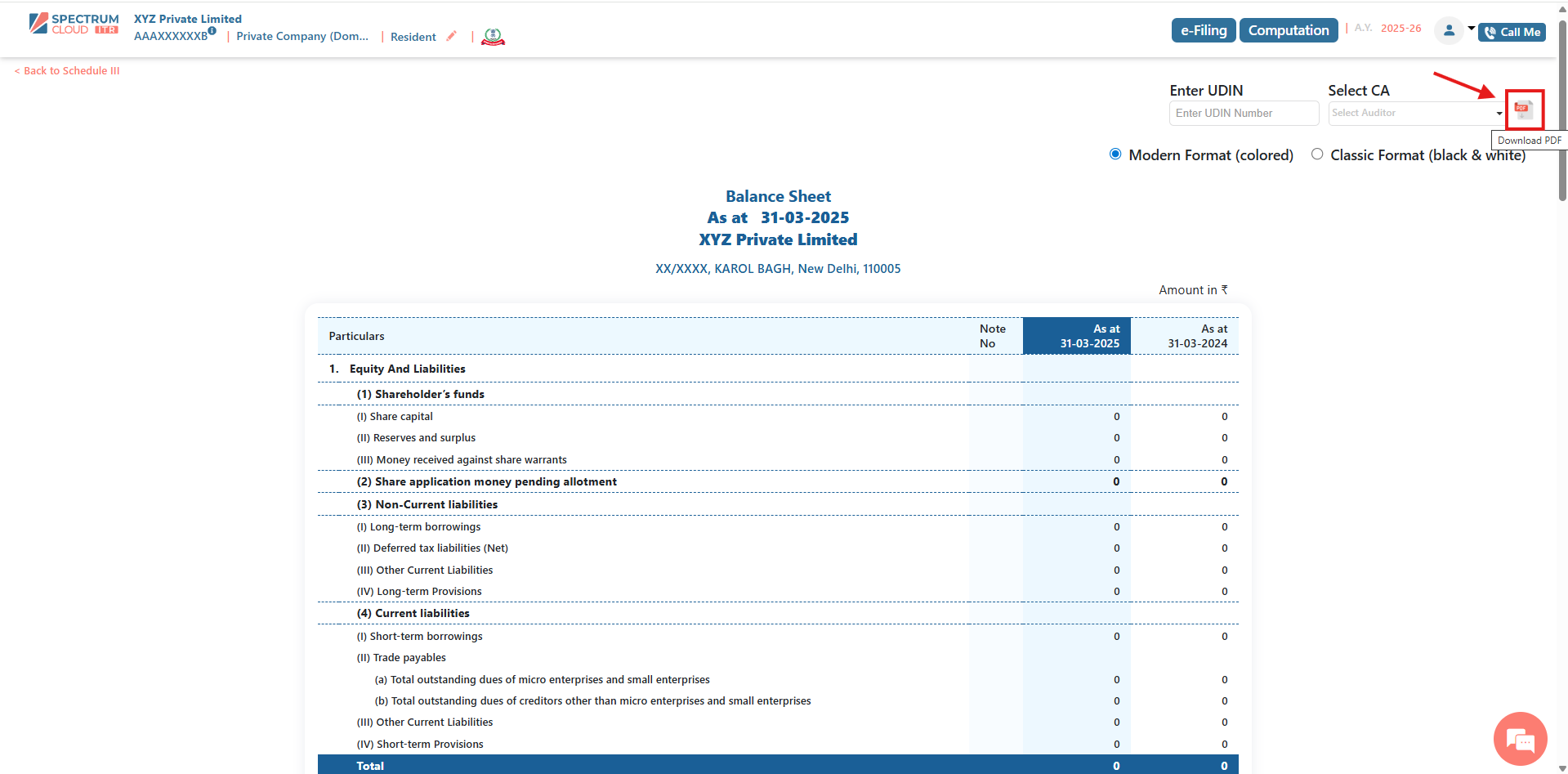Open the Income Tax department emblem icon
Viewport: 1568px width, 774px height.
(493, 37)
